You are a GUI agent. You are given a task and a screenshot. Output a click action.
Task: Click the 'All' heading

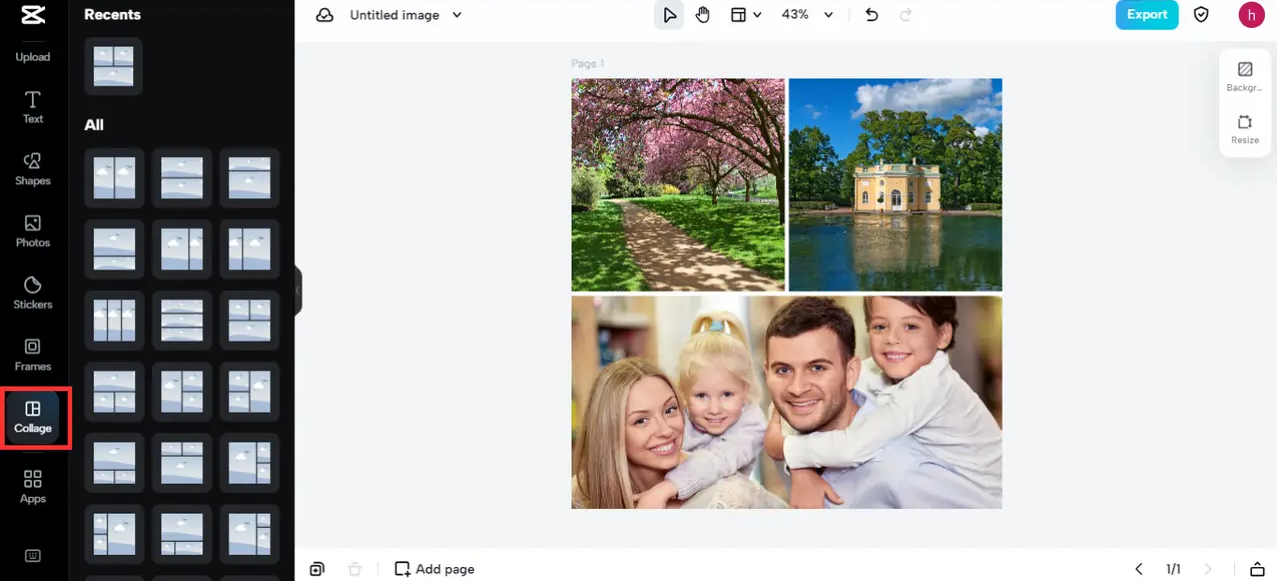coord(94,125)
